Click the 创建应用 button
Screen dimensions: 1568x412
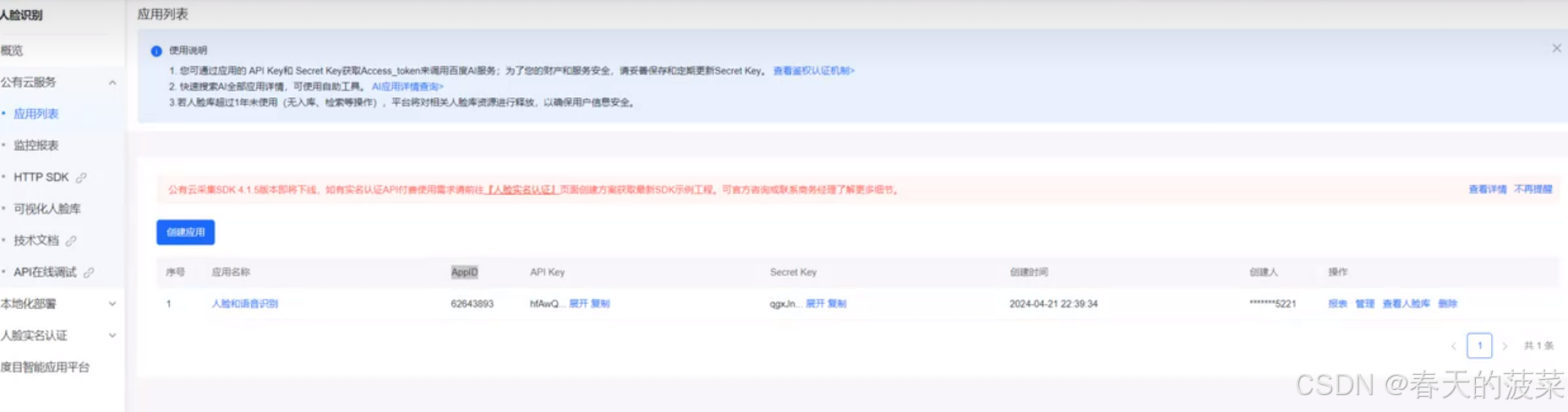[x=185, y=232]
